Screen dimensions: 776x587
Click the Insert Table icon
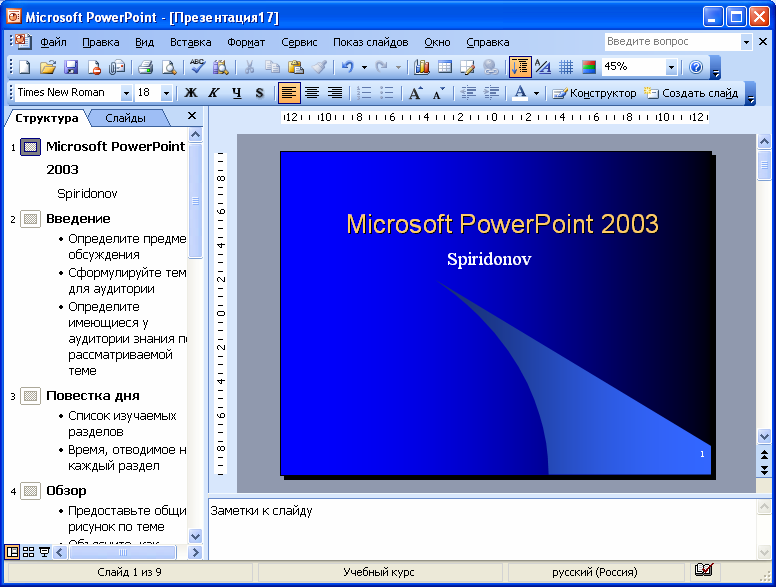(444, 68)
